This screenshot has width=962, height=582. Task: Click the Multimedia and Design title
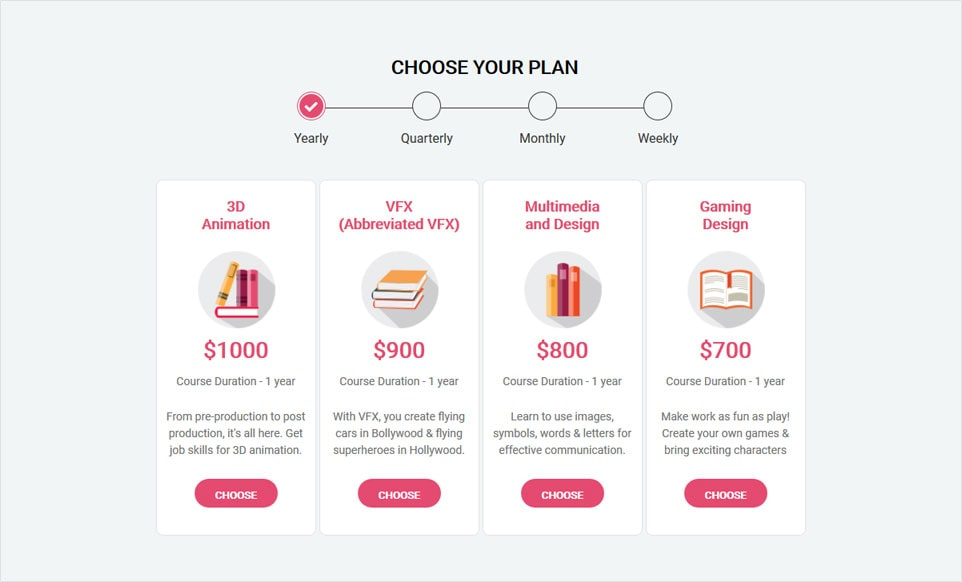tap(562, 215)
